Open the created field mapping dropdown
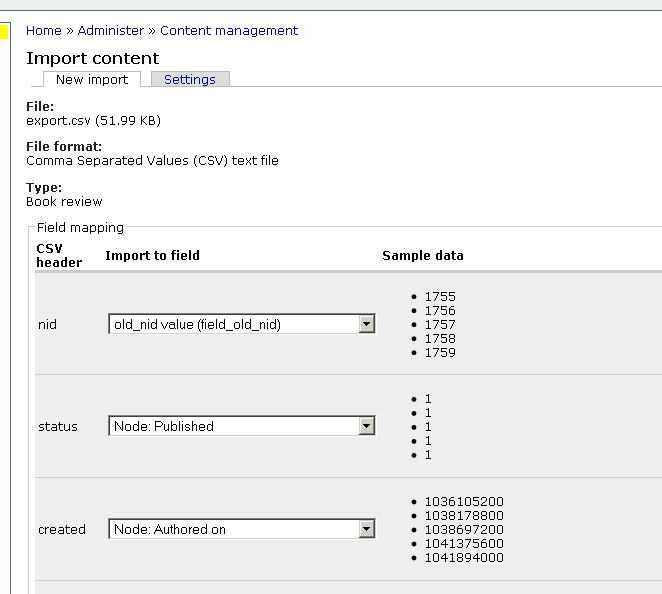The height and width of the screenshot is (594, 662). (241, 529)
